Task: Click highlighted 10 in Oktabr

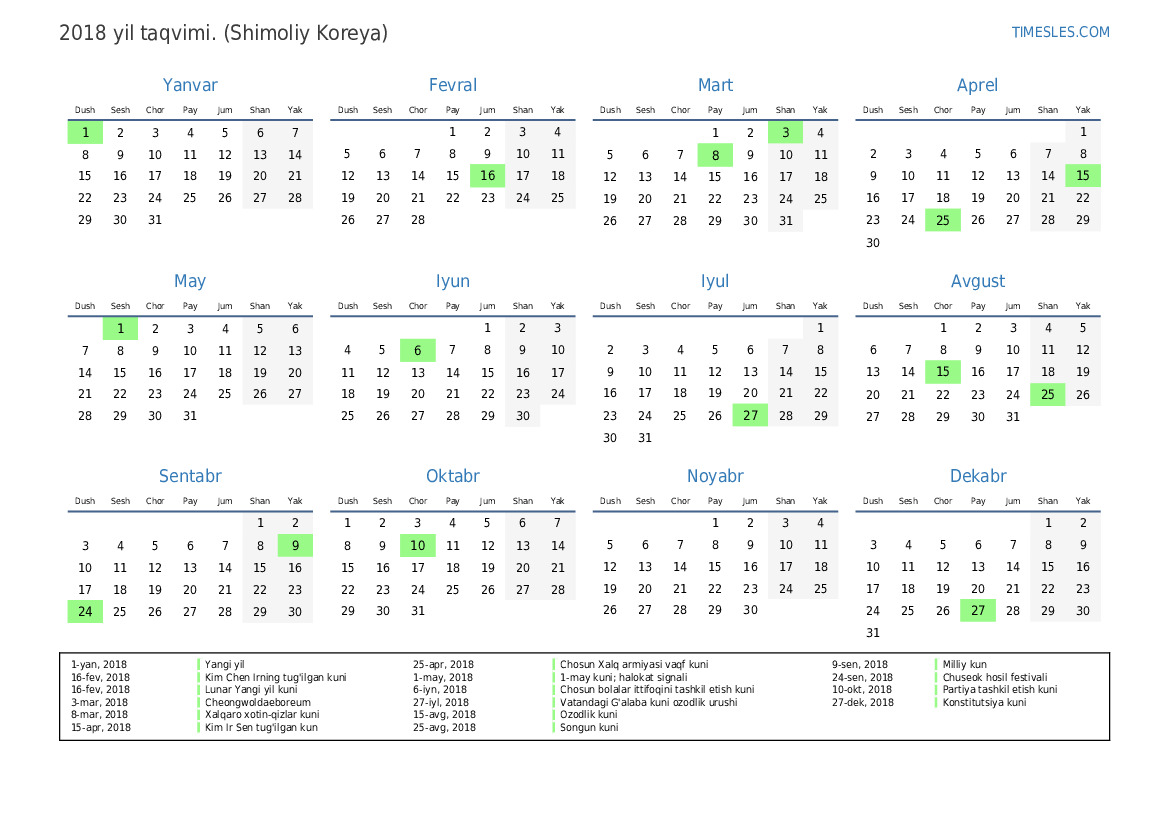Action: tap(418, 546)
